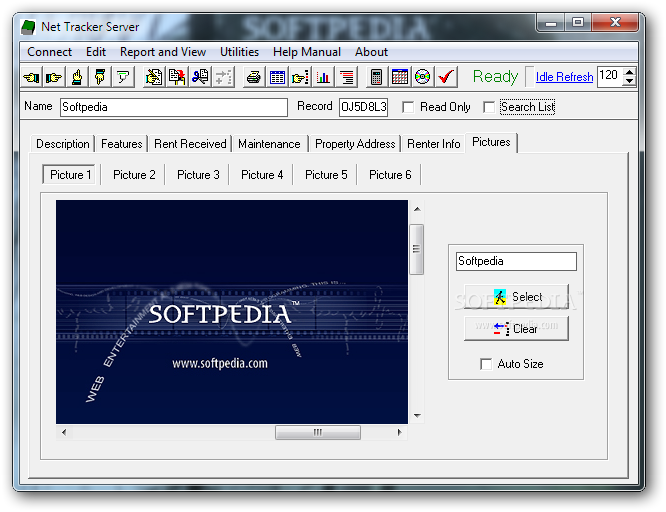
Task: Click the upward-pointing hand toolbar icon
Action: click(x=77, y=77)
